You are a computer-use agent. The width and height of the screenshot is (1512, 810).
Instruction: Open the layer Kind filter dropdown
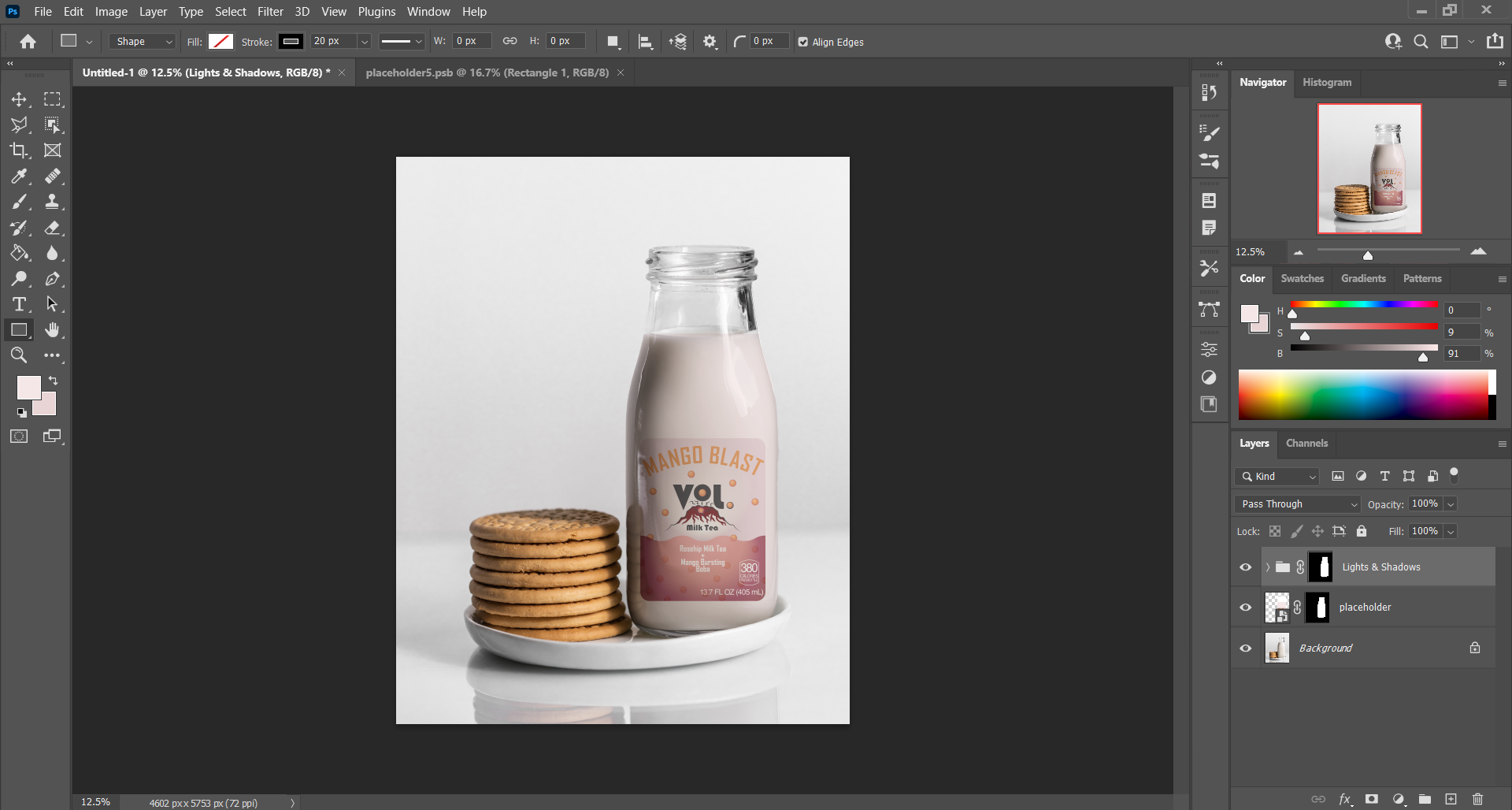1277,477
